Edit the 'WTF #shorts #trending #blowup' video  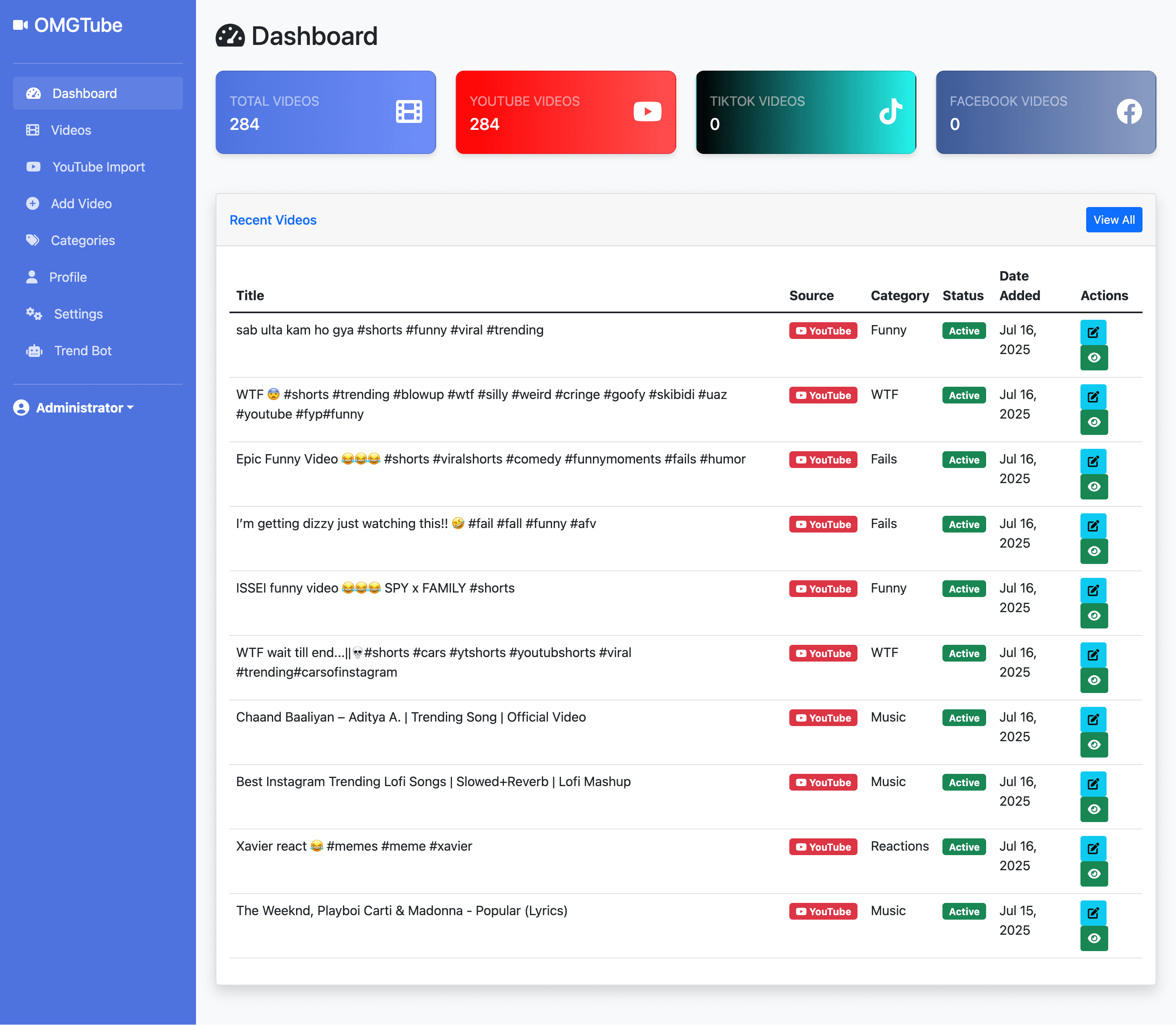1093,397
